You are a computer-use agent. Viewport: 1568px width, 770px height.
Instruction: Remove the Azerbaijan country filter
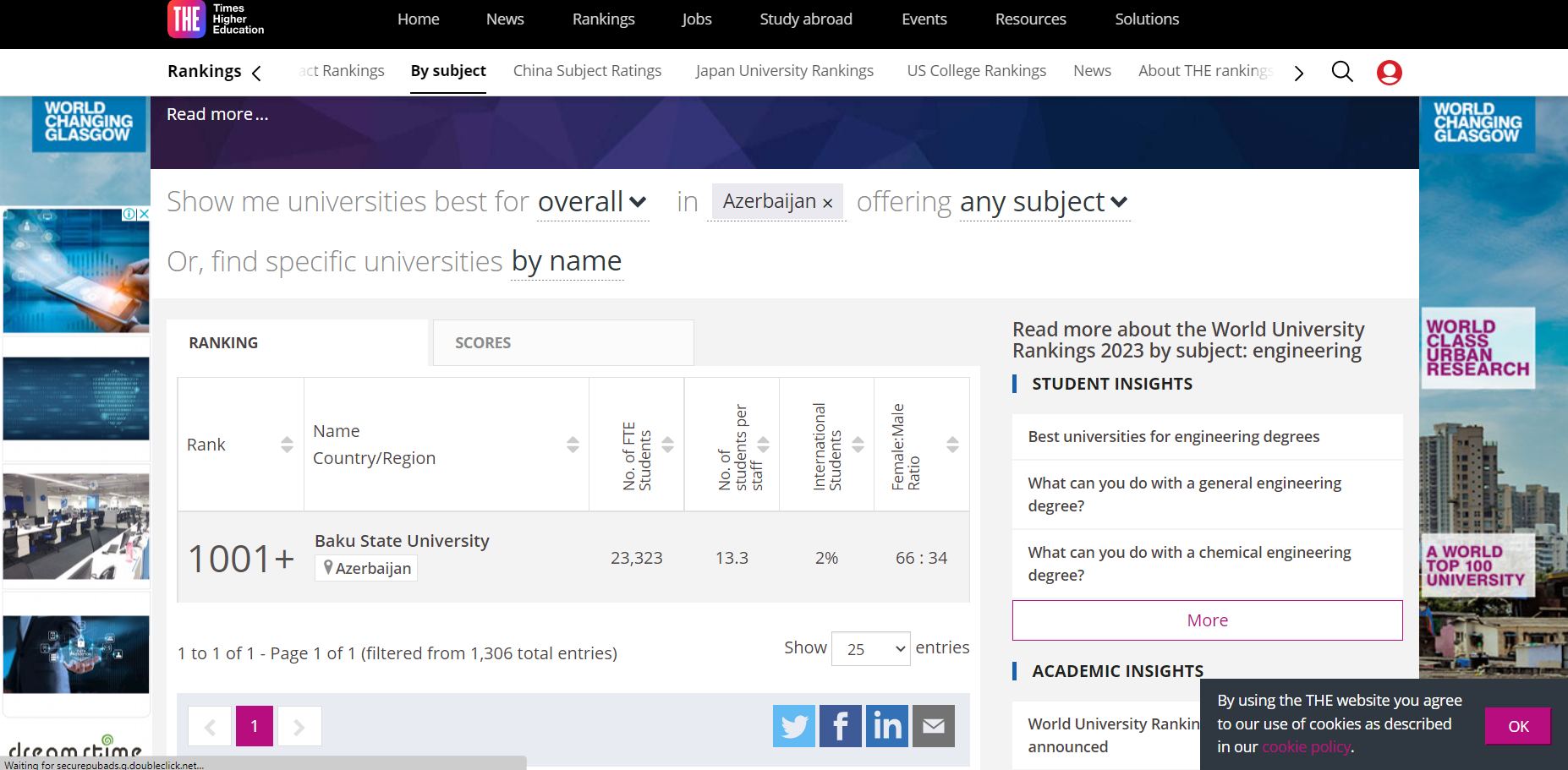coord(827,203)
